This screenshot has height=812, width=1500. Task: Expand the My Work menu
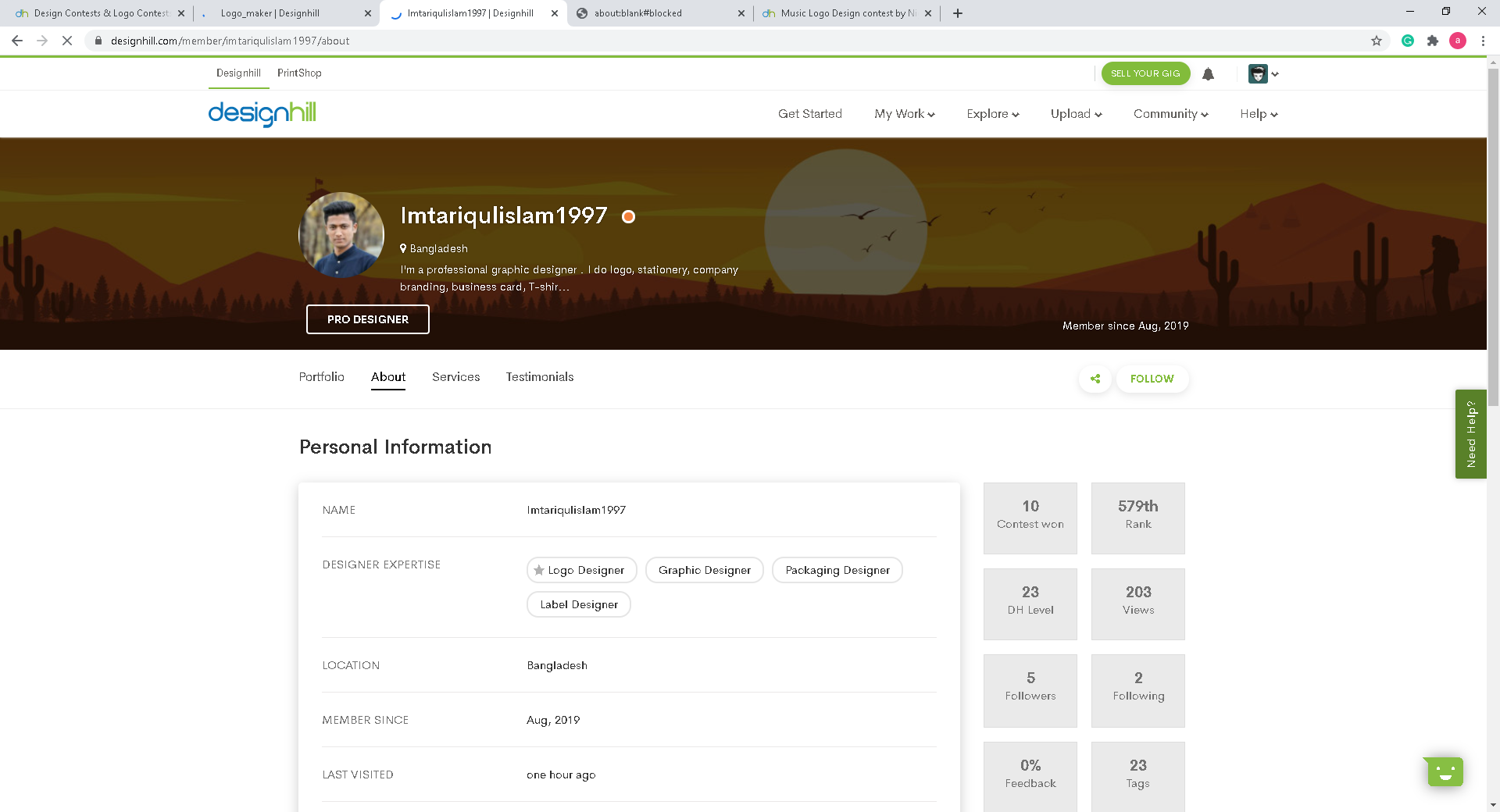[x=904, y=114]
